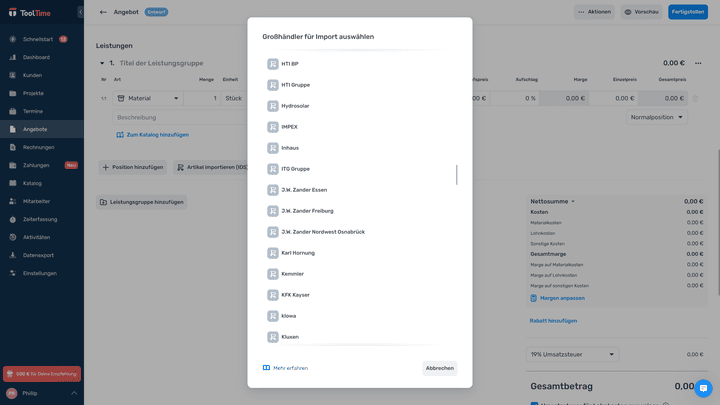The height and width of the screenshot is (405, 720).
Task: Click the Einstellungen gear icon
Action: click(13, 273)
